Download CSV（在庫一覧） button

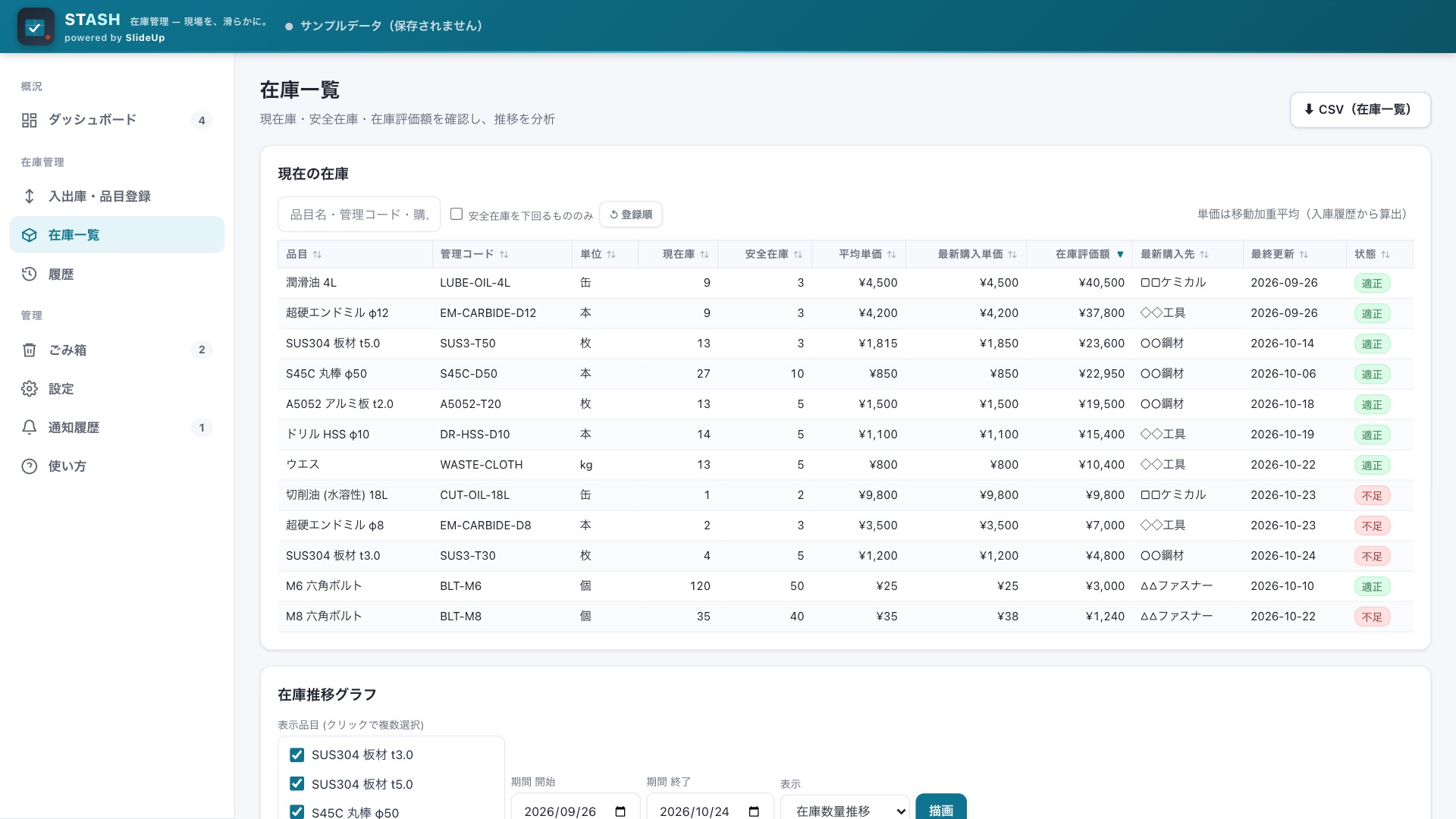tap(1360, 110)
